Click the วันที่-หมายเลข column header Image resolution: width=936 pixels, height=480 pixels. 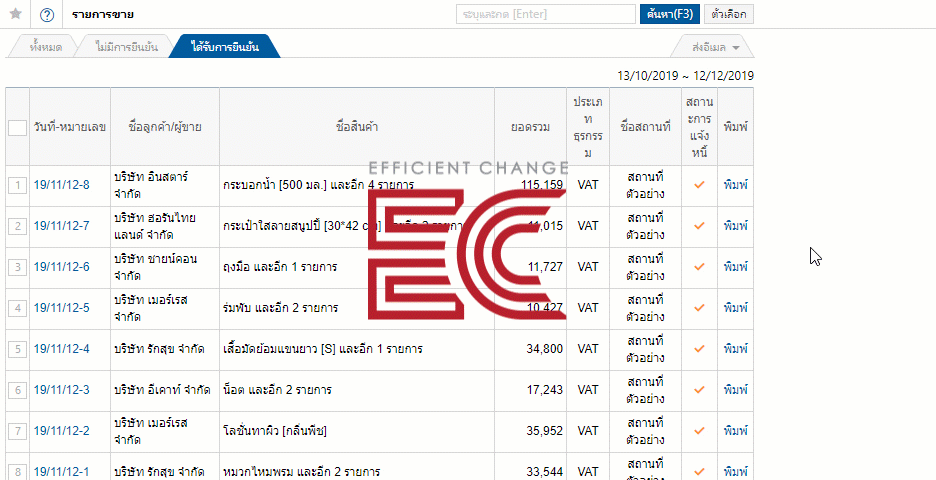pyautogui.click(x=70, y=127)
